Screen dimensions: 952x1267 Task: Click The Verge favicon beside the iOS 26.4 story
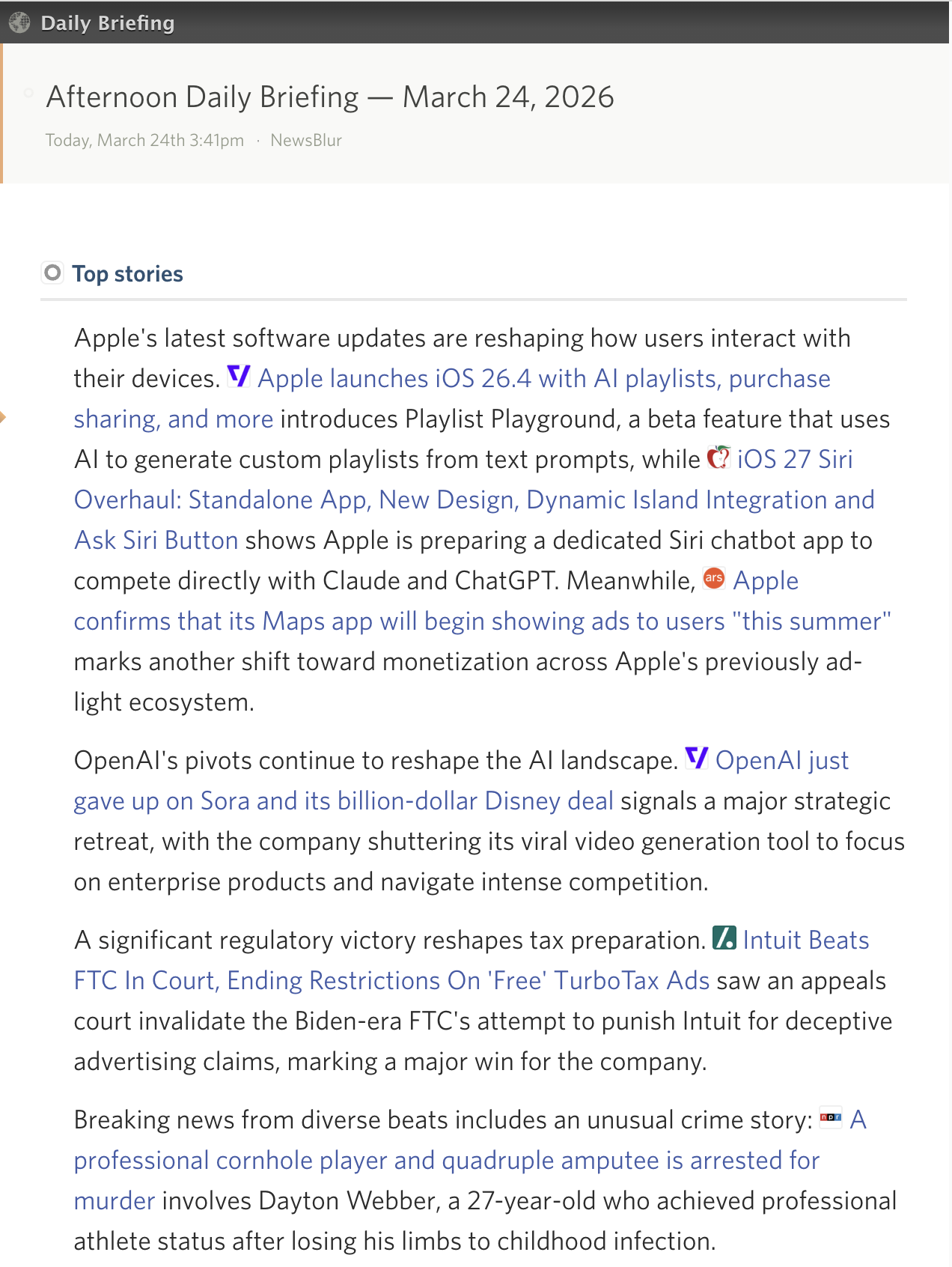[239, 376]
